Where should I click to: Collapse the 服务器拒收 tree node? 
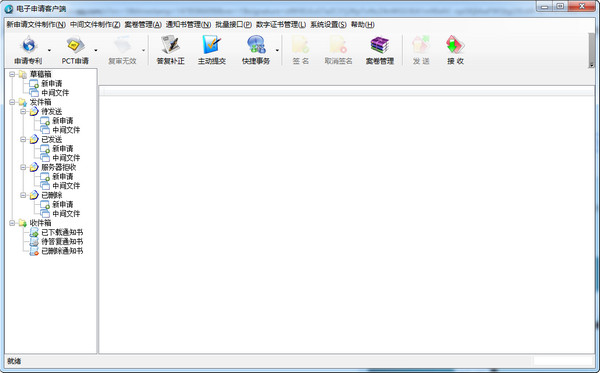click(23, 167)
